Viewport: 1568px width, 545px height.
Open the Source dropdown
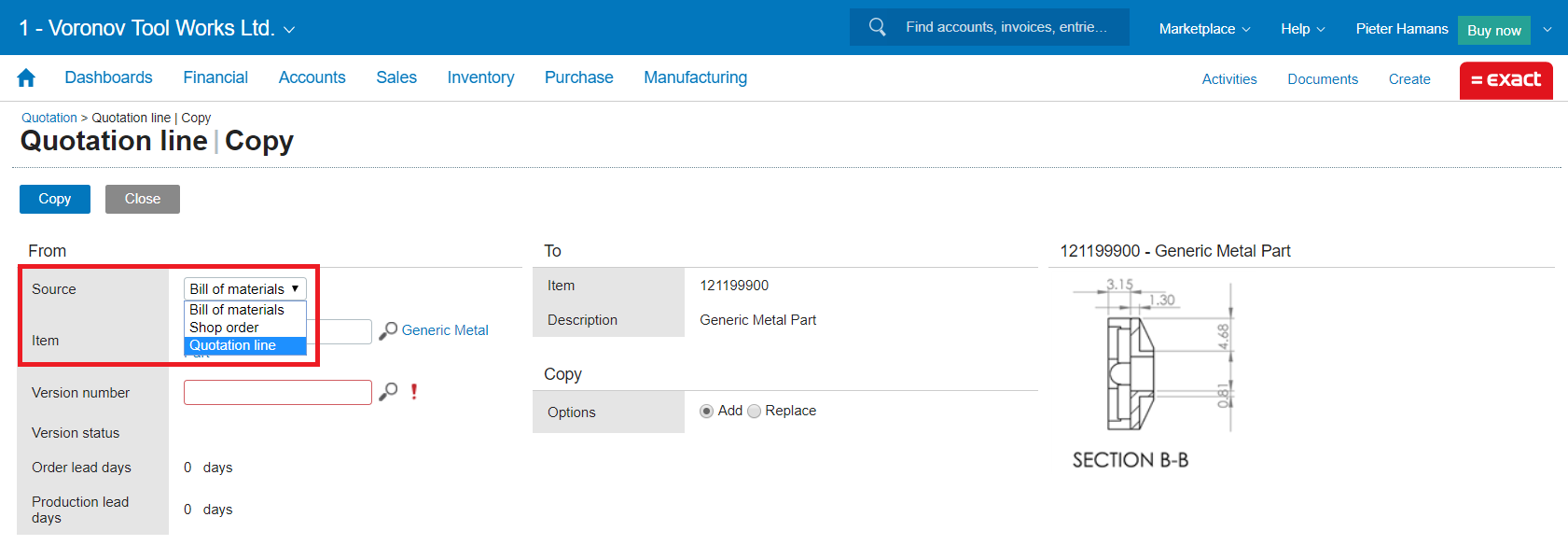[x=244, y=289]
